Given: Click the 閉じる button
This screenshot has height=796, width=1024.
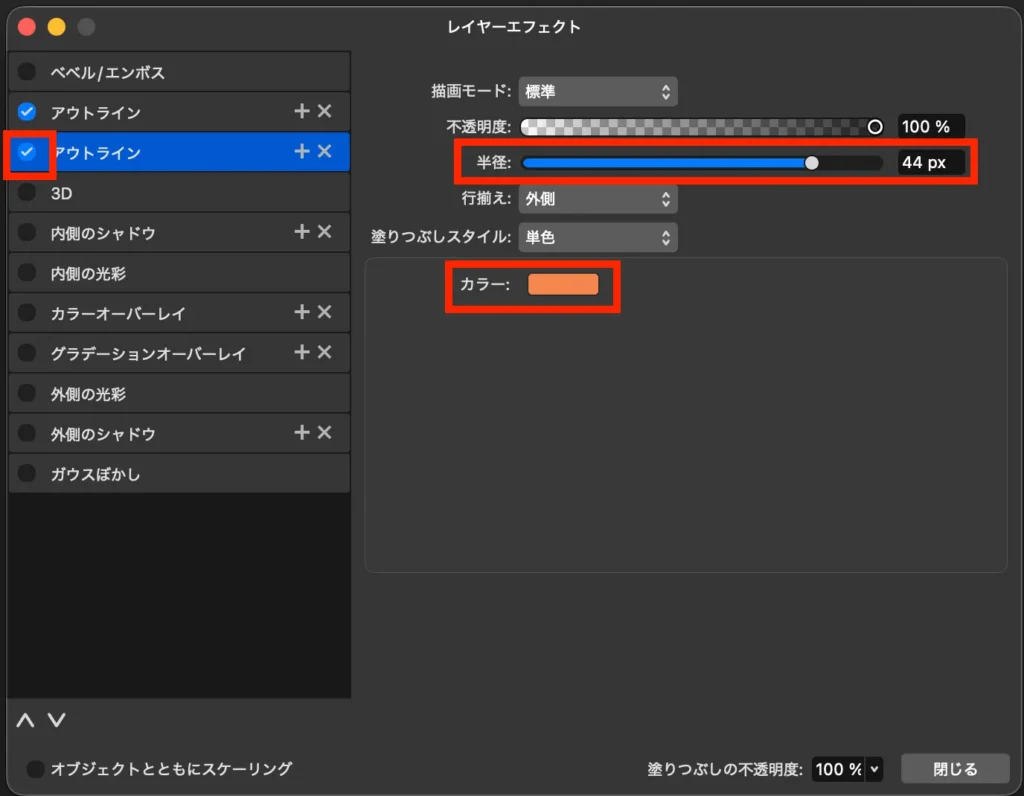Looking at the screenshot, I should pyautogui.click(x=954, y=769).
